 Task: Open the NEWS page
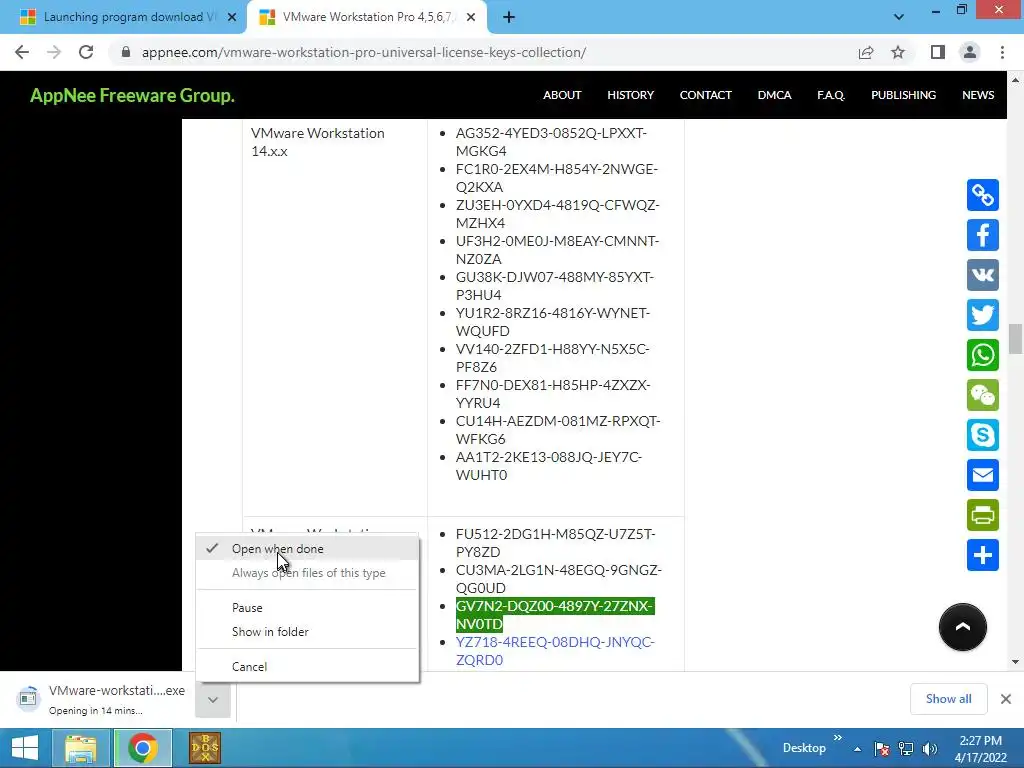(x=978, y=95)
